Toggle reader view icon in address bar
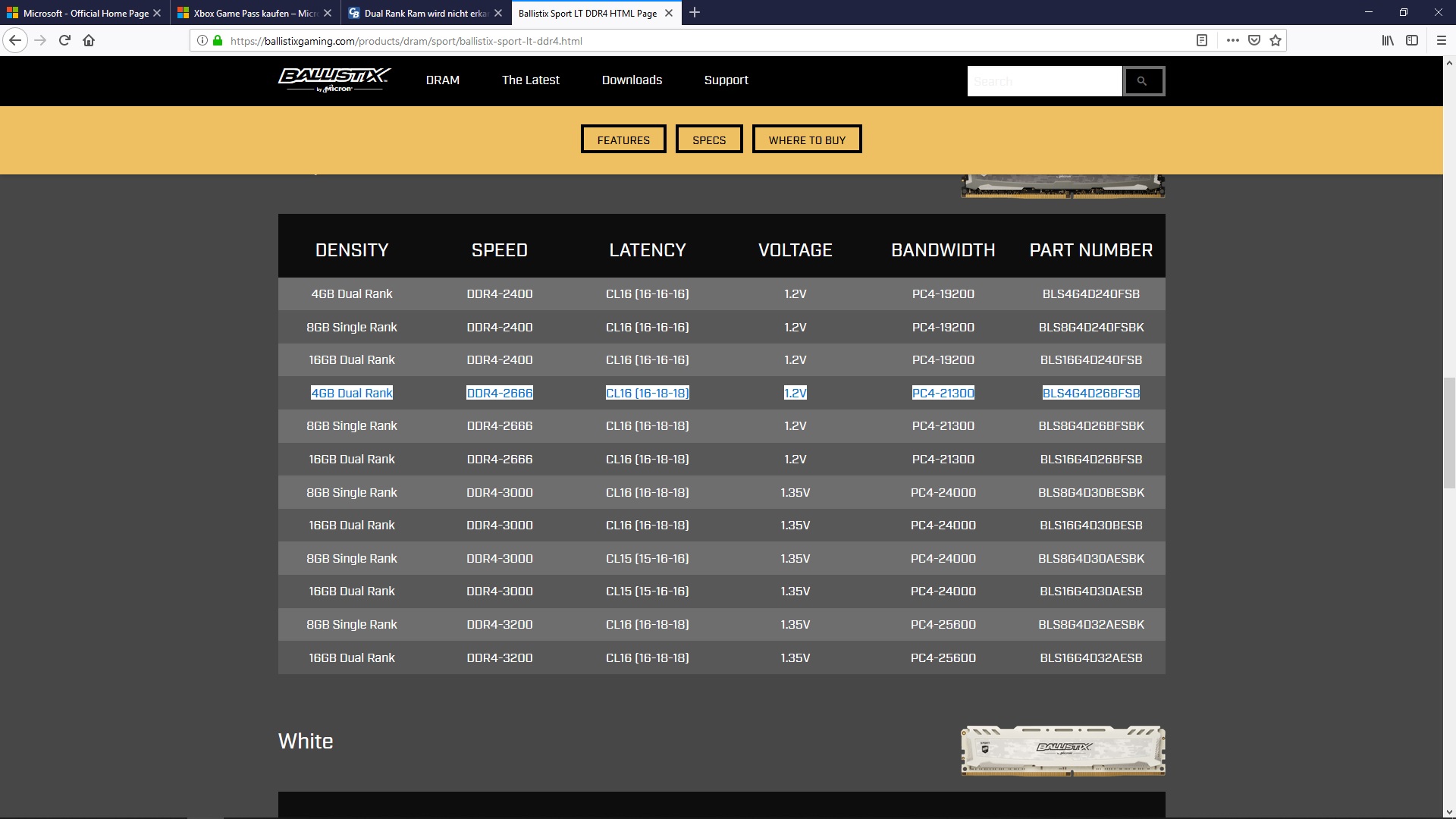Image resolution: width=1456 pixels, height=819 pixels. [x=1202, y=40]
